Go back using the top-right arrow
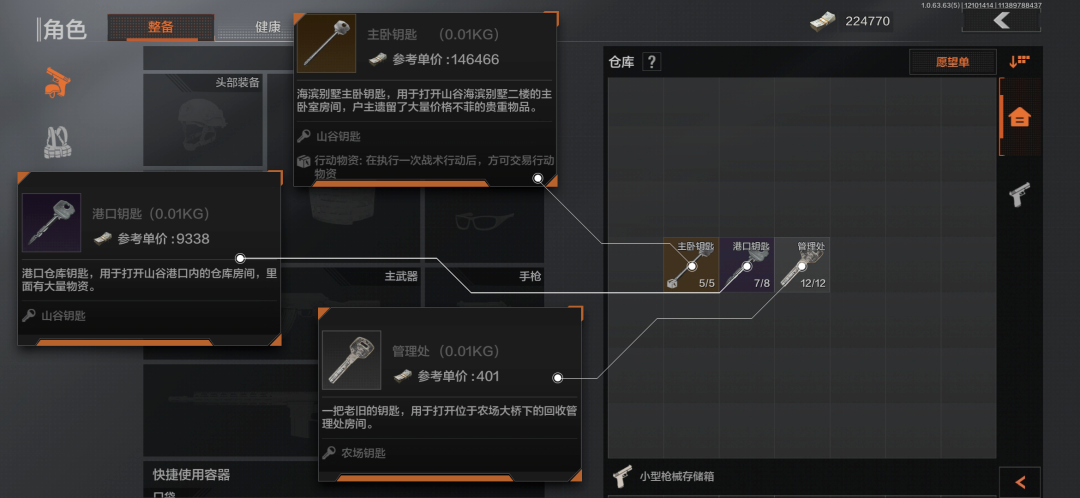1080x498 pixels. (x=1001, y=21)
